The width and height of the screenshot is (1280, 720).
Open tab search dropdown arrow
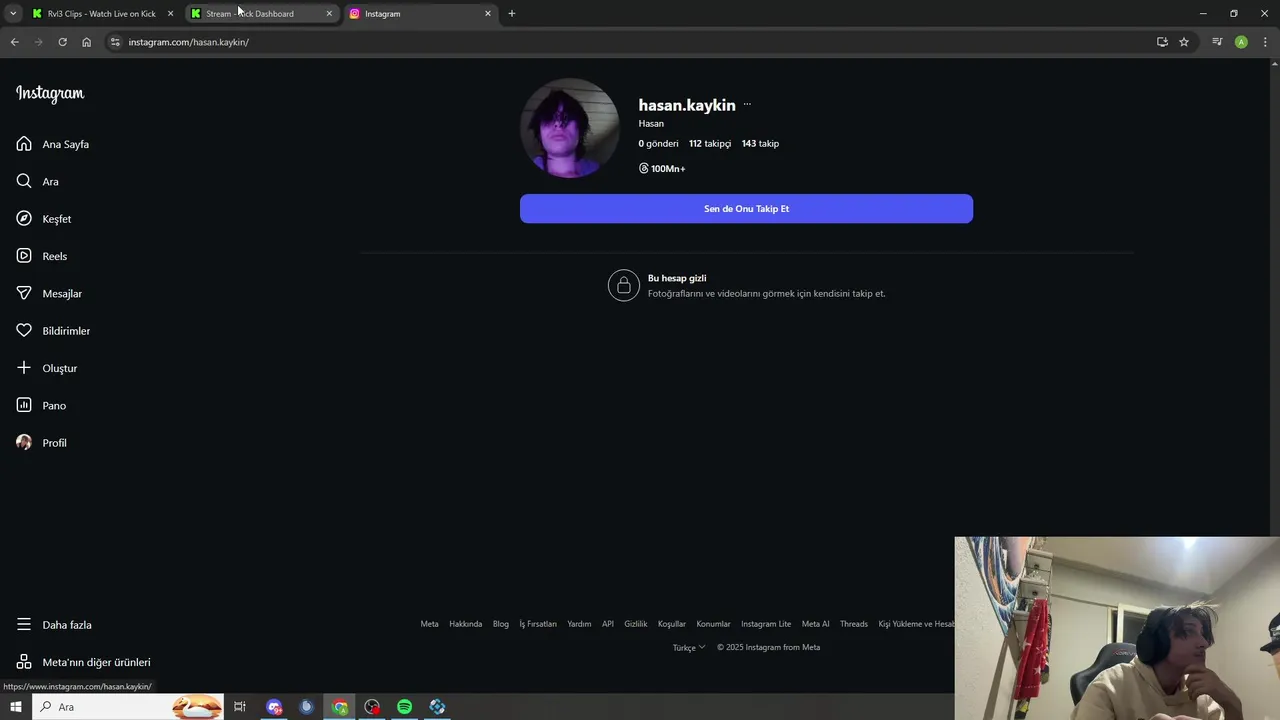pyautogui.click(x=13, y=14)
